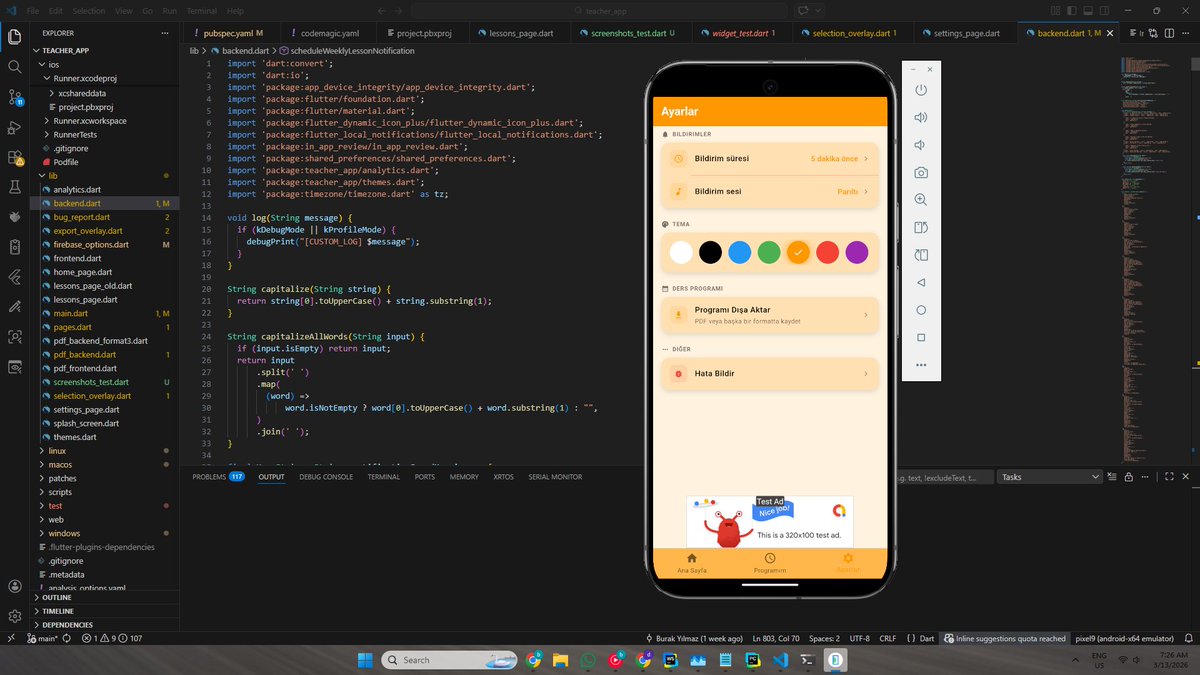Click the Hata Bildir row in the app
The image size is (1200, 675).
pyautogui.click(x=770, y=374)
